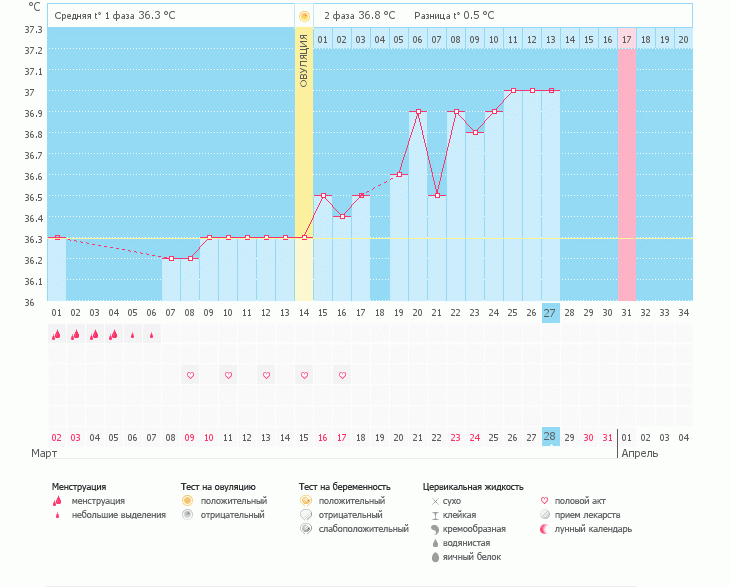Screen dimensions: 731x587
Task: Click the weakly positive pregnancy test legend icon
Action: (x=306, y=529)
